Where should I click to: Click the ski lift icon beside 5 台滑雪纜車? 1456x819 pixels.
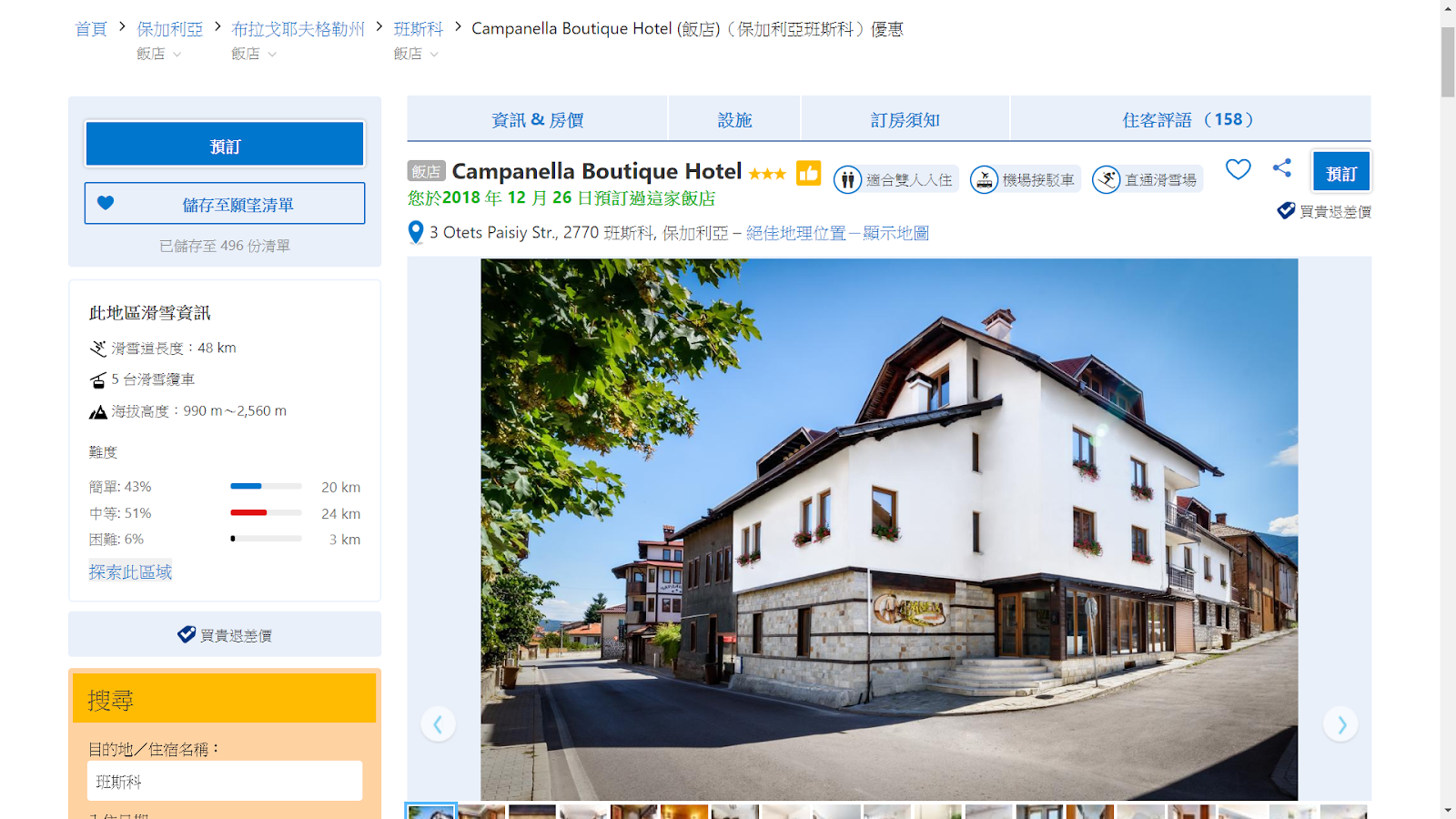[x=98, y=379]
